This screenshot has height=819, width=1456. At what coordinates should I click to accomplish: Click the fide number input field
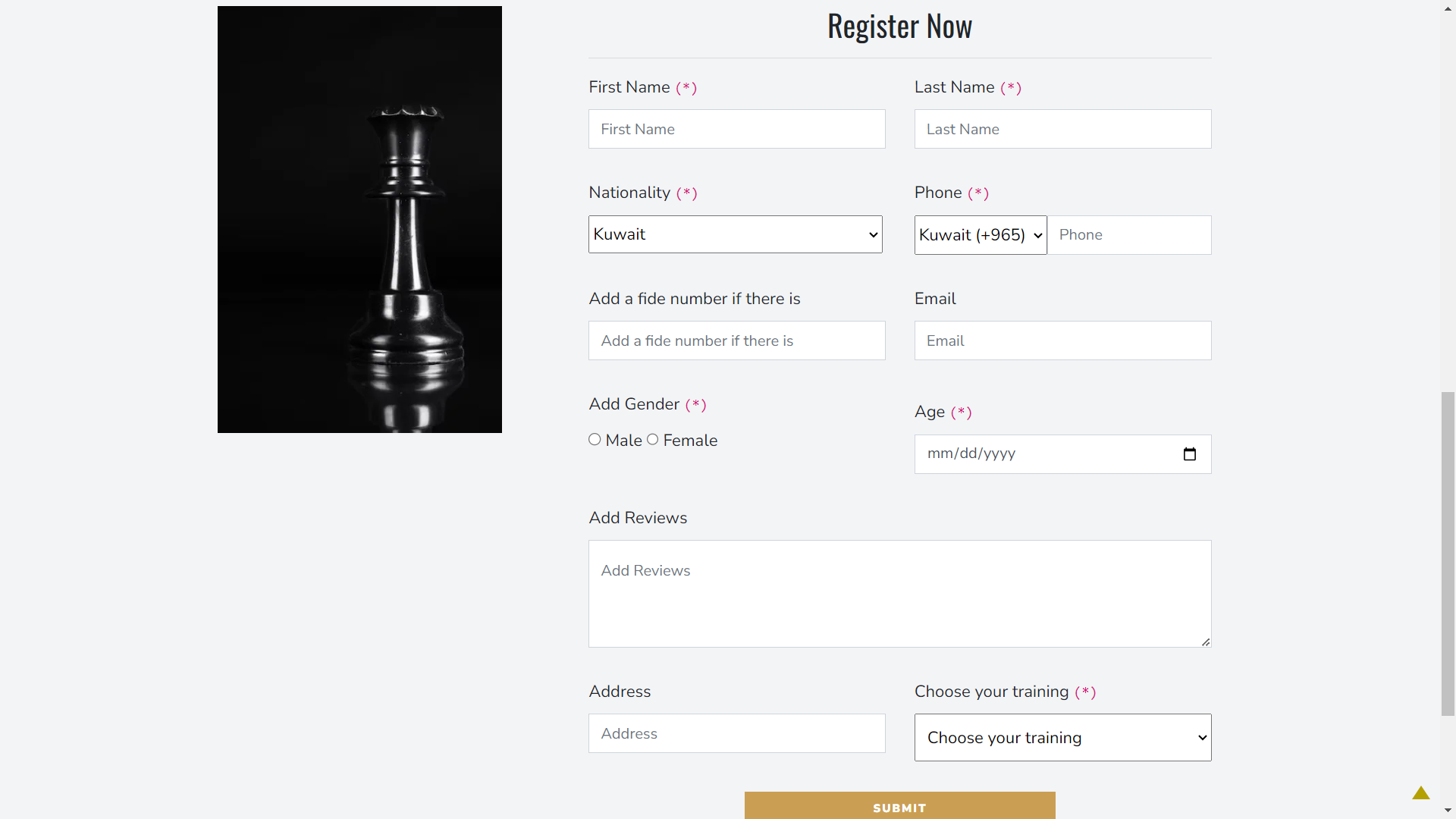(x=736, y=340)
